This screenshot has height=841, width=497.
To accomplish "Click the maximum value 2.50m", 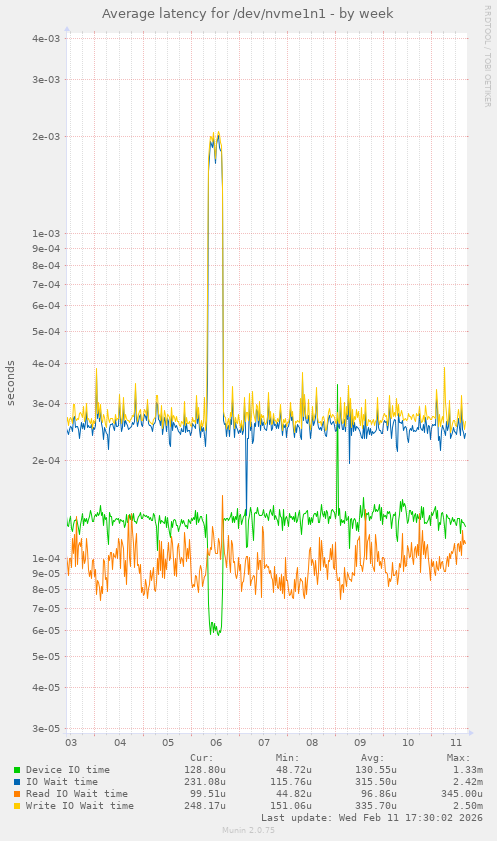I will [x=468, y=805].
